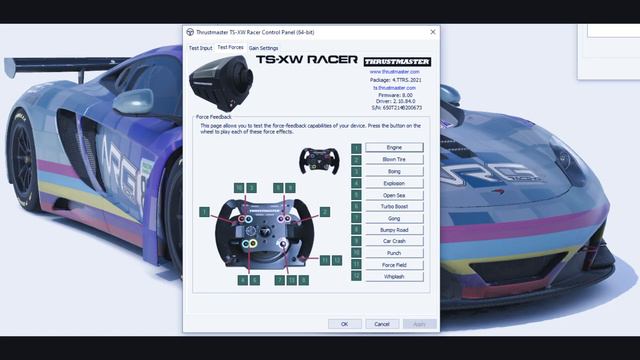Click the S/N serial number text
The height and width of the screenshot is (360, 640).
point(396,108)
